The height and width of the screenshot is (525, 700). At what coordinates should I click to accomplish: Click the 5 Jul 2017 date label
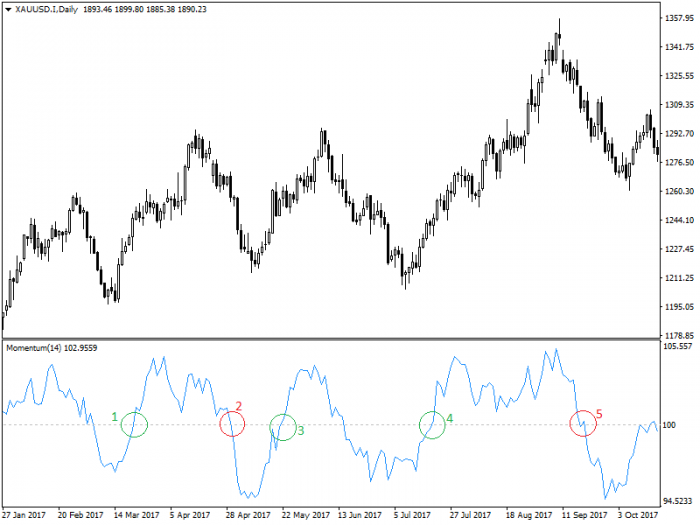coord(412,515)
